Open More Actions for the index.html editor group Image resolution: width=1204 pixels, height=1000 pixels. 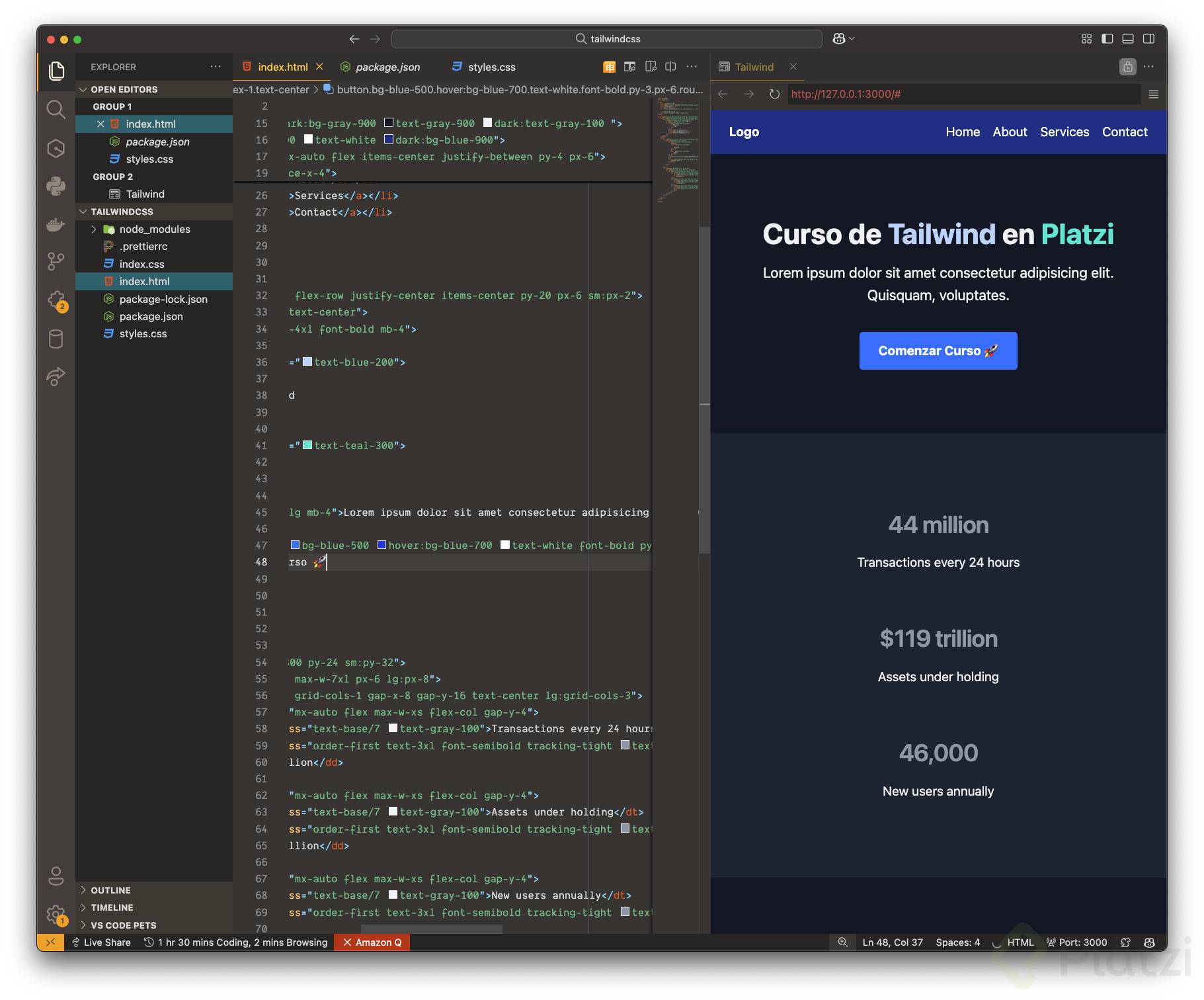692,67
